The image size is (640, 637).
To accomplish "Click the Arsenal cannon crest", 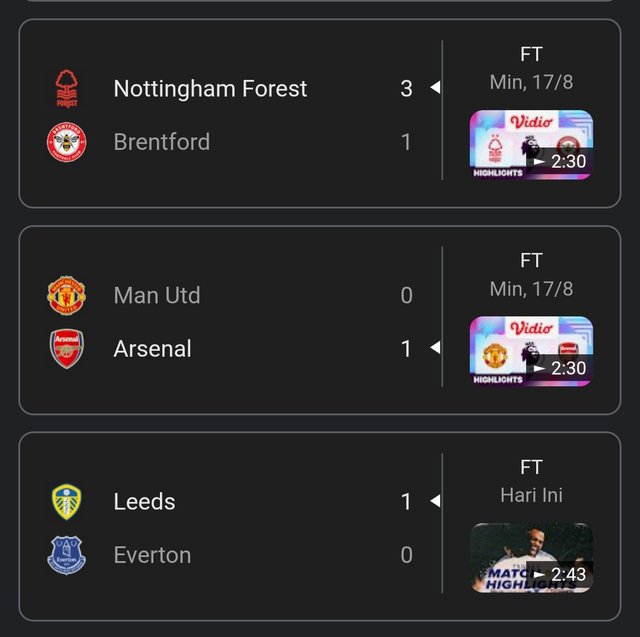I will (x=67, y=348).
